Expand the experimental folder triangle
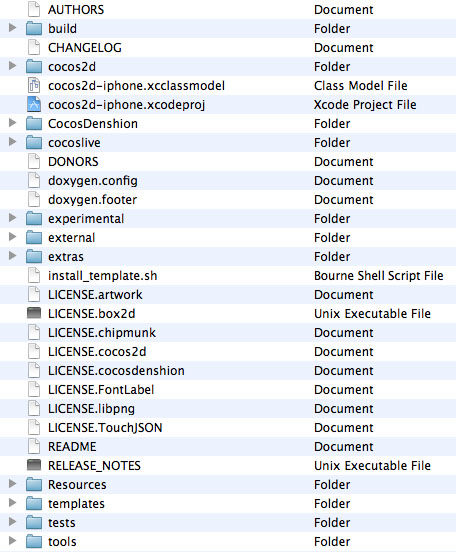Image resolution: width=456 pixels, height=552 pixels. (12, 218)
